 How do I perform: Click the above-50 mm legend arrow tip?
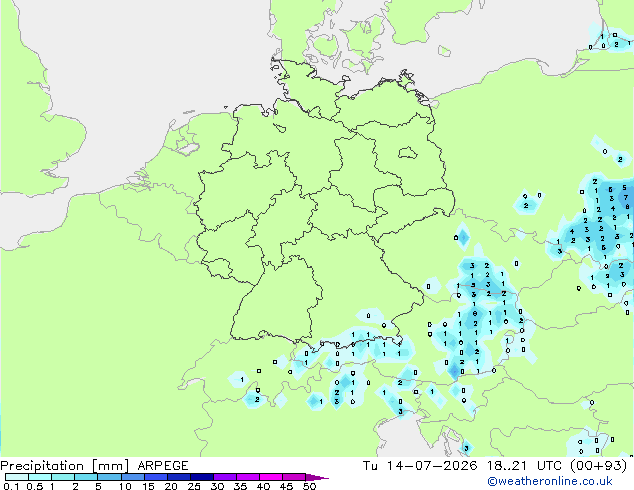317,477
